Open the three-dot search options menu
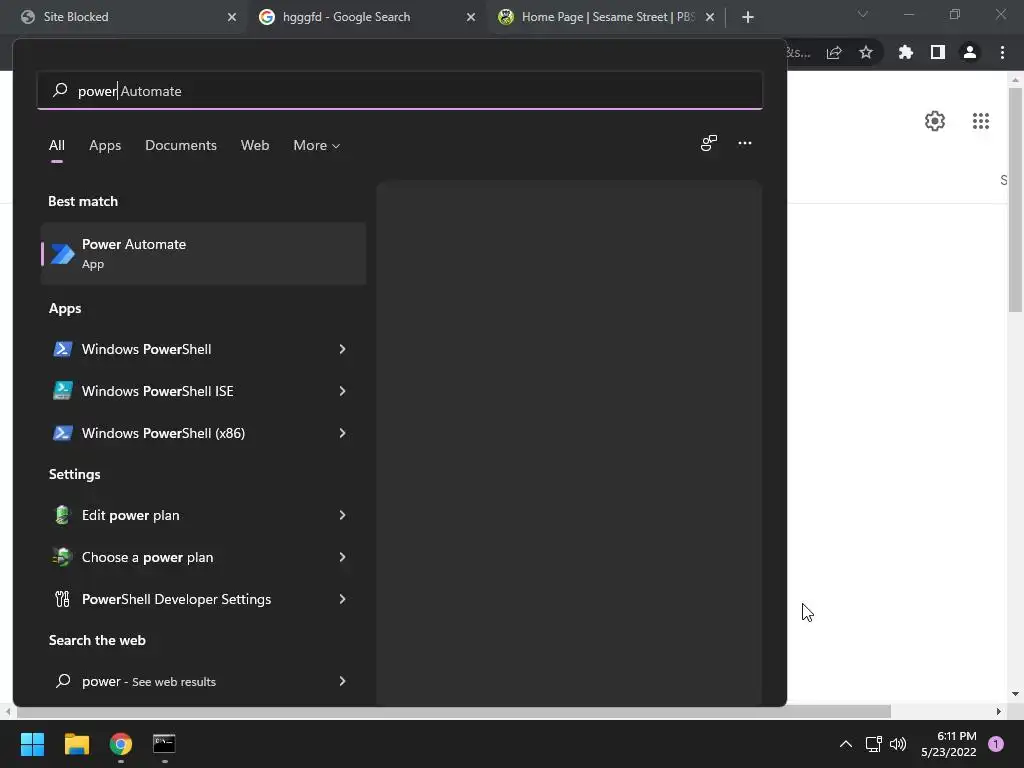The image size is (1024, 768). pos(744,143)
